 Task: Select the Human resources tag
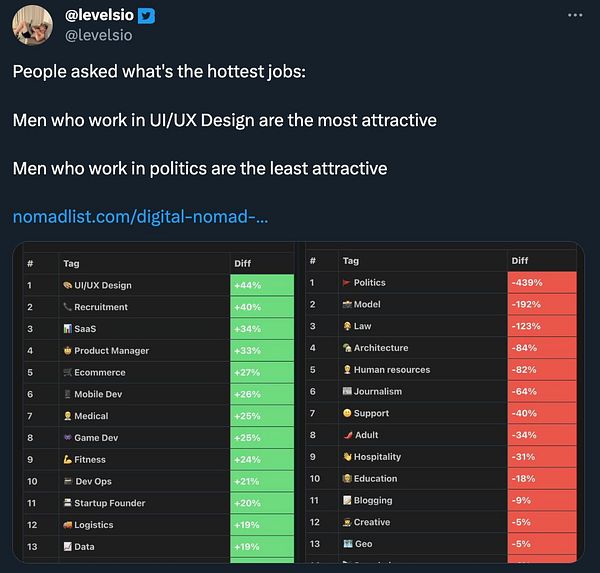point(391,370)
